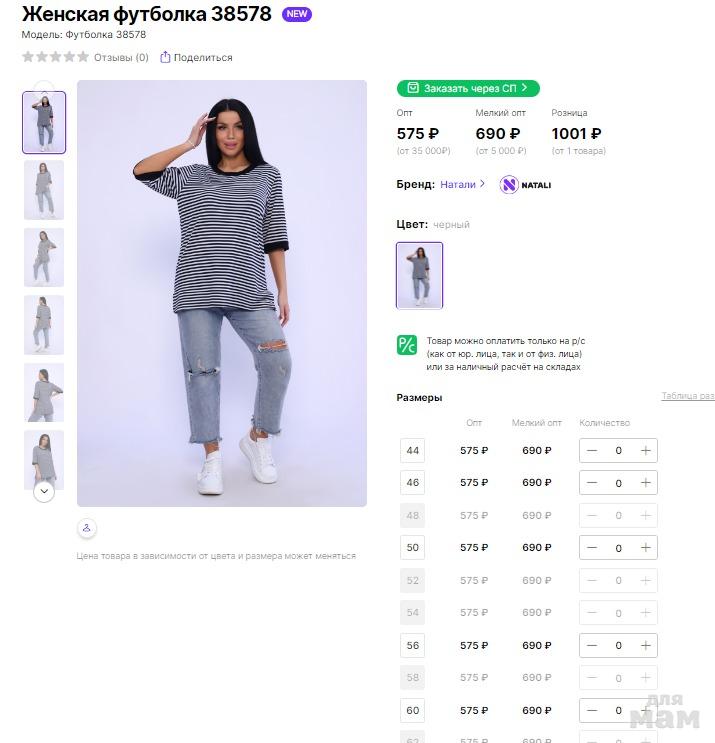The height and width of the screenshot is (743, 715).
Task: Decrease quantity for size 46 with minus
Action: [x=592, y=483]
